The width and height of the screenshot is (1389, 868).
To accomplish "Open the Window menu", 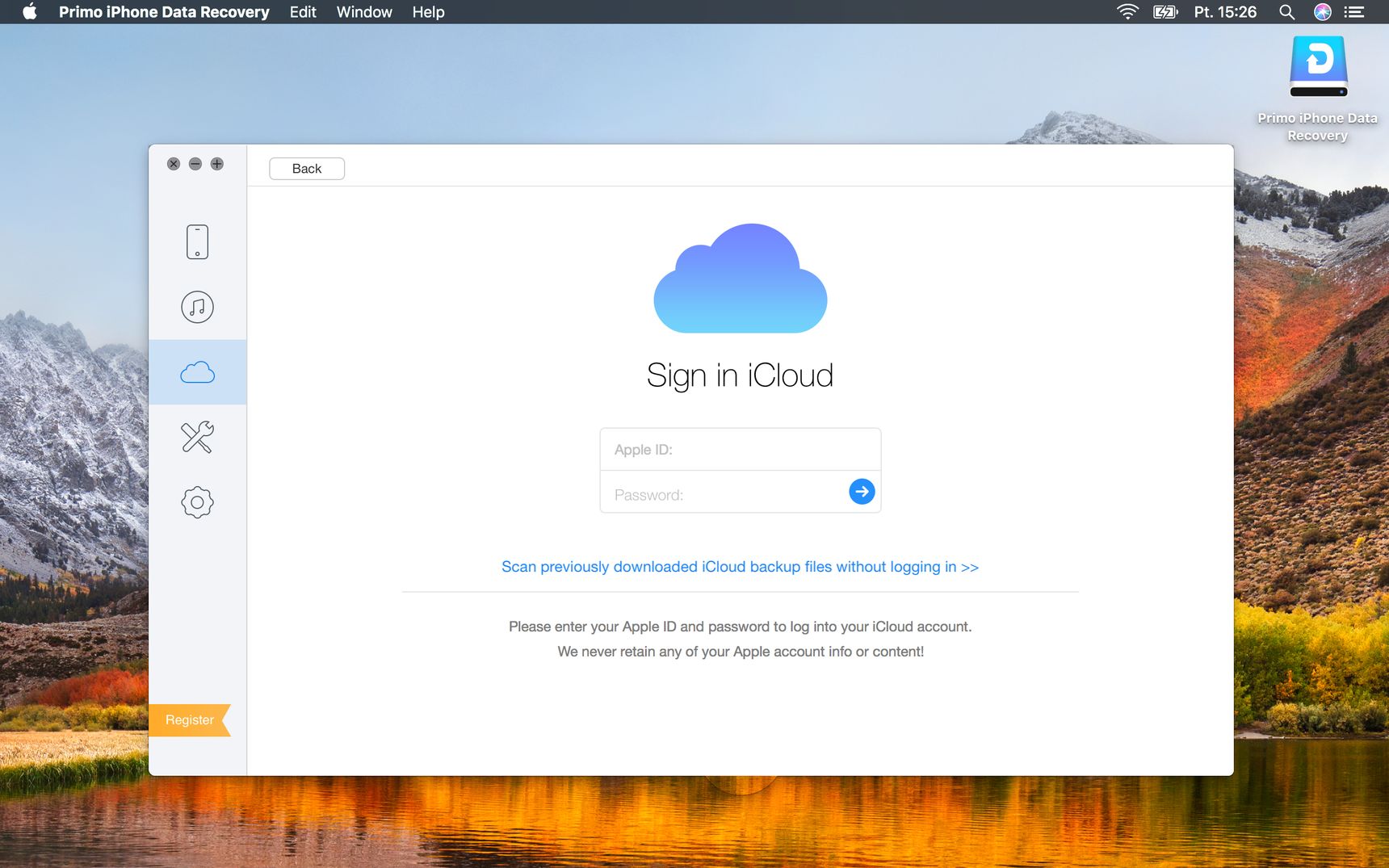I will click(364, 11).
